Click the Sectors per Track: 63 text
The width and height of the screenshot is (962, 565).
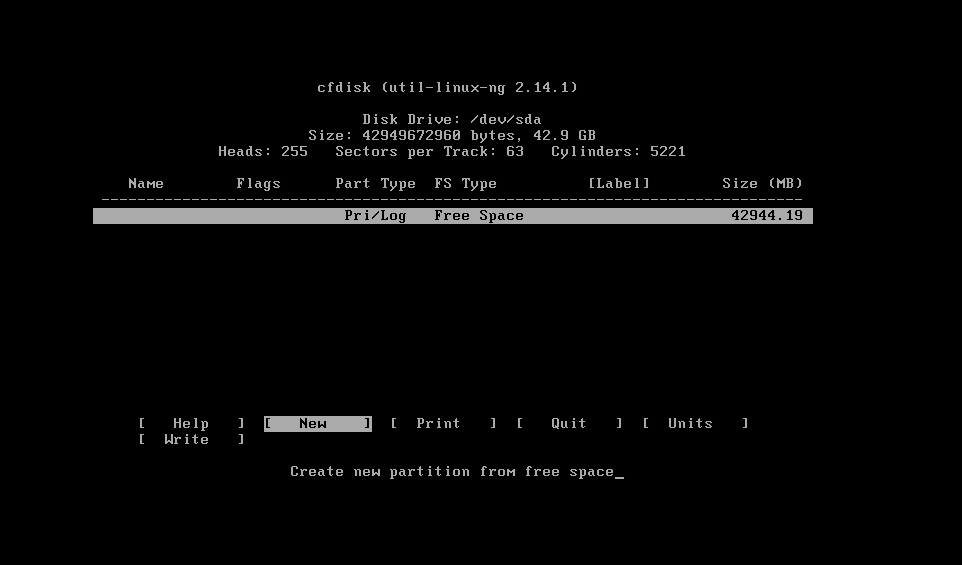point(429,152)
